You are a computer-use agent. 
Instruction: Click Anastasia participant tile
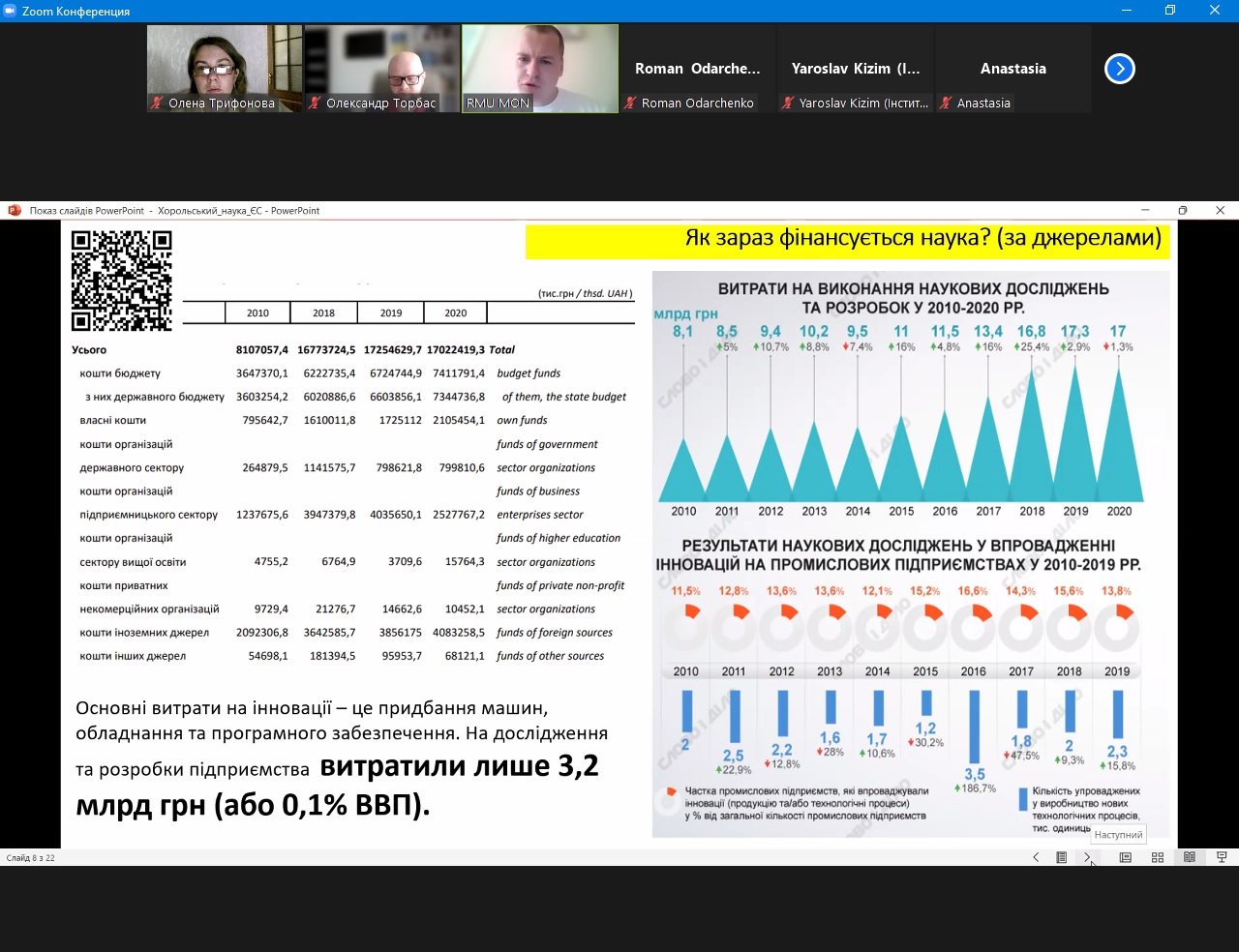[x=1013, y=68]
